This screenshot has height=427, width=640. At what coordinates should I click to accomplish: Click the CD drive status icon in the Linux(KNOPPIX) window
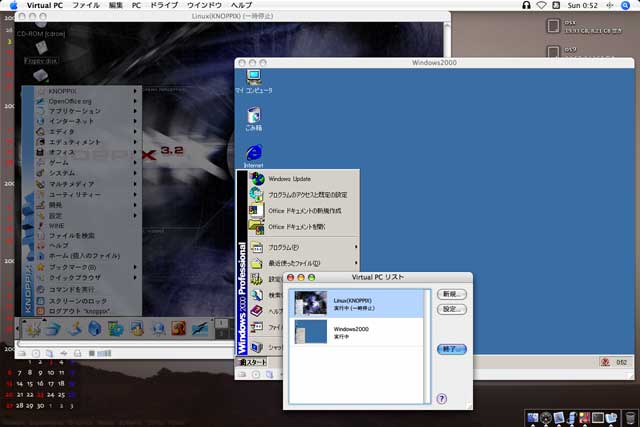click(36, 354)
